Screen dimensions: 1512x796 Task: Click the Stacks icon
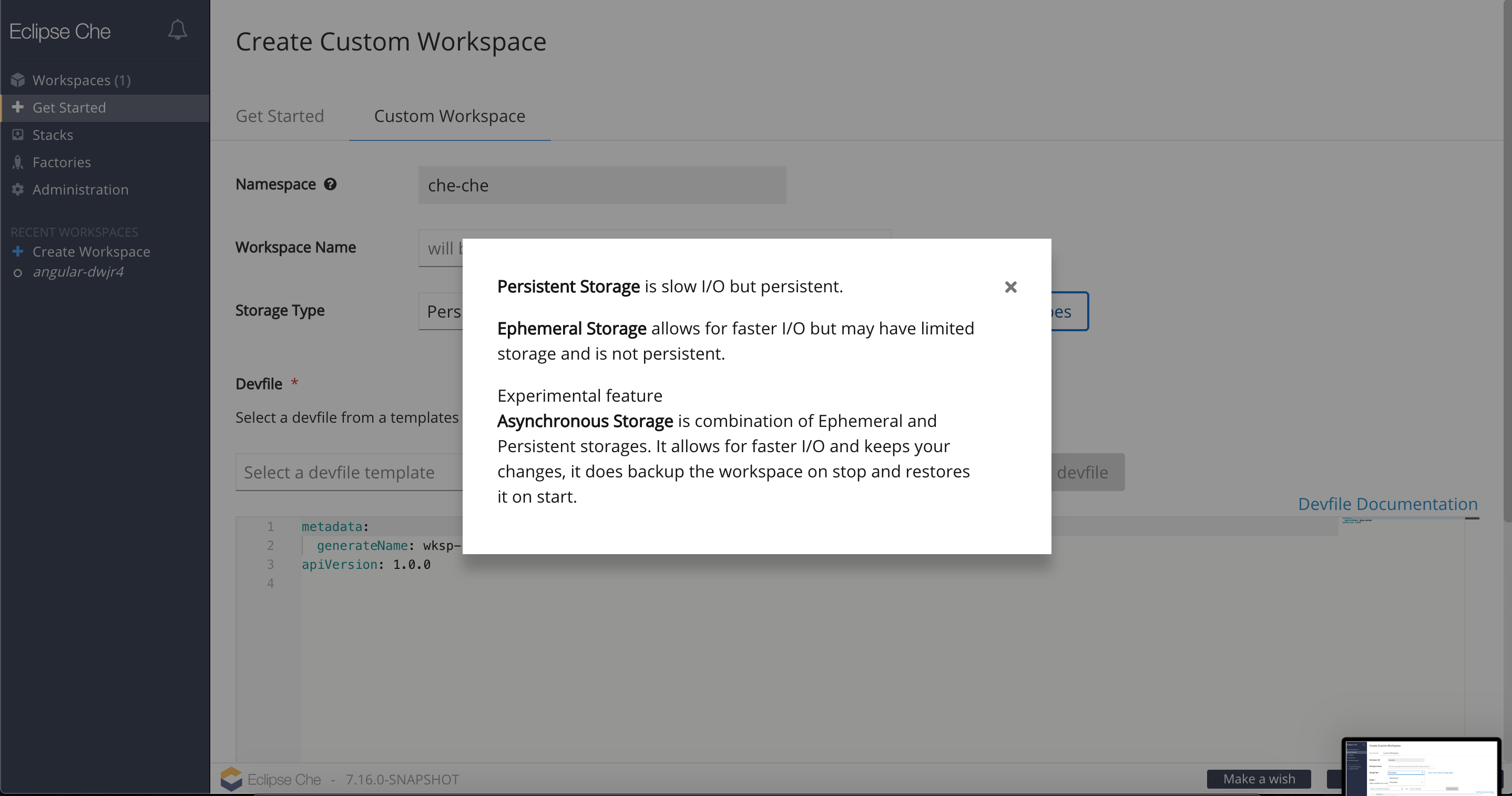(17, 135)
